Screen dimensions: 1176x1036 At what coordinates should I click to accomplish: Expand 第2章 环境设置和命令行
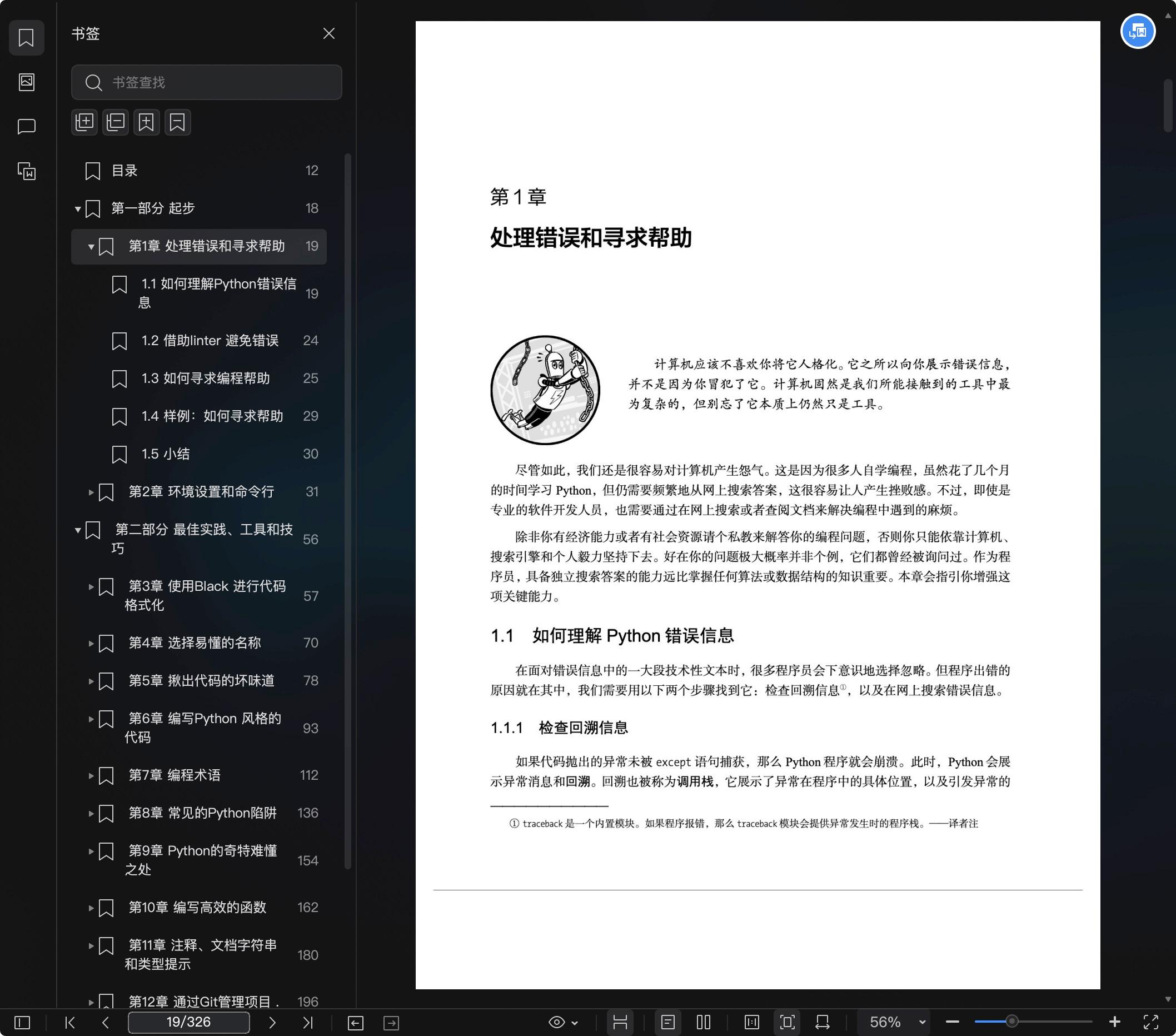91,492
